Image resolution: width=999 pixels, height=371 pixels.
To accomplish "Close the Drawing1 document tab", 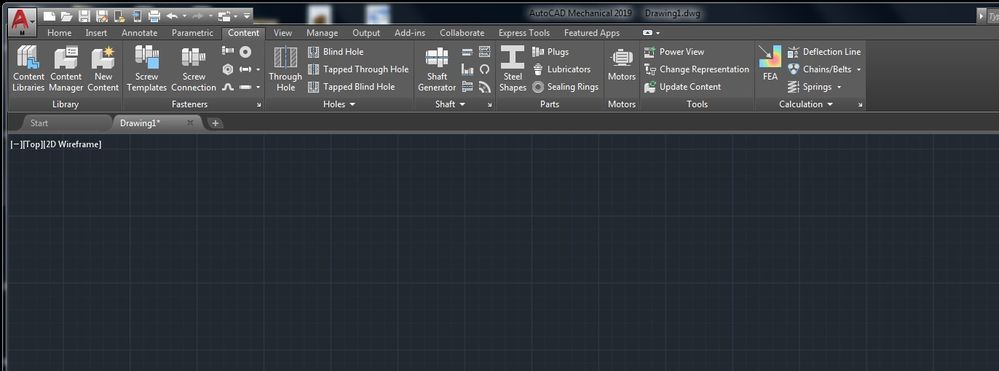I will pyautogui.click(x=190, y=123).
